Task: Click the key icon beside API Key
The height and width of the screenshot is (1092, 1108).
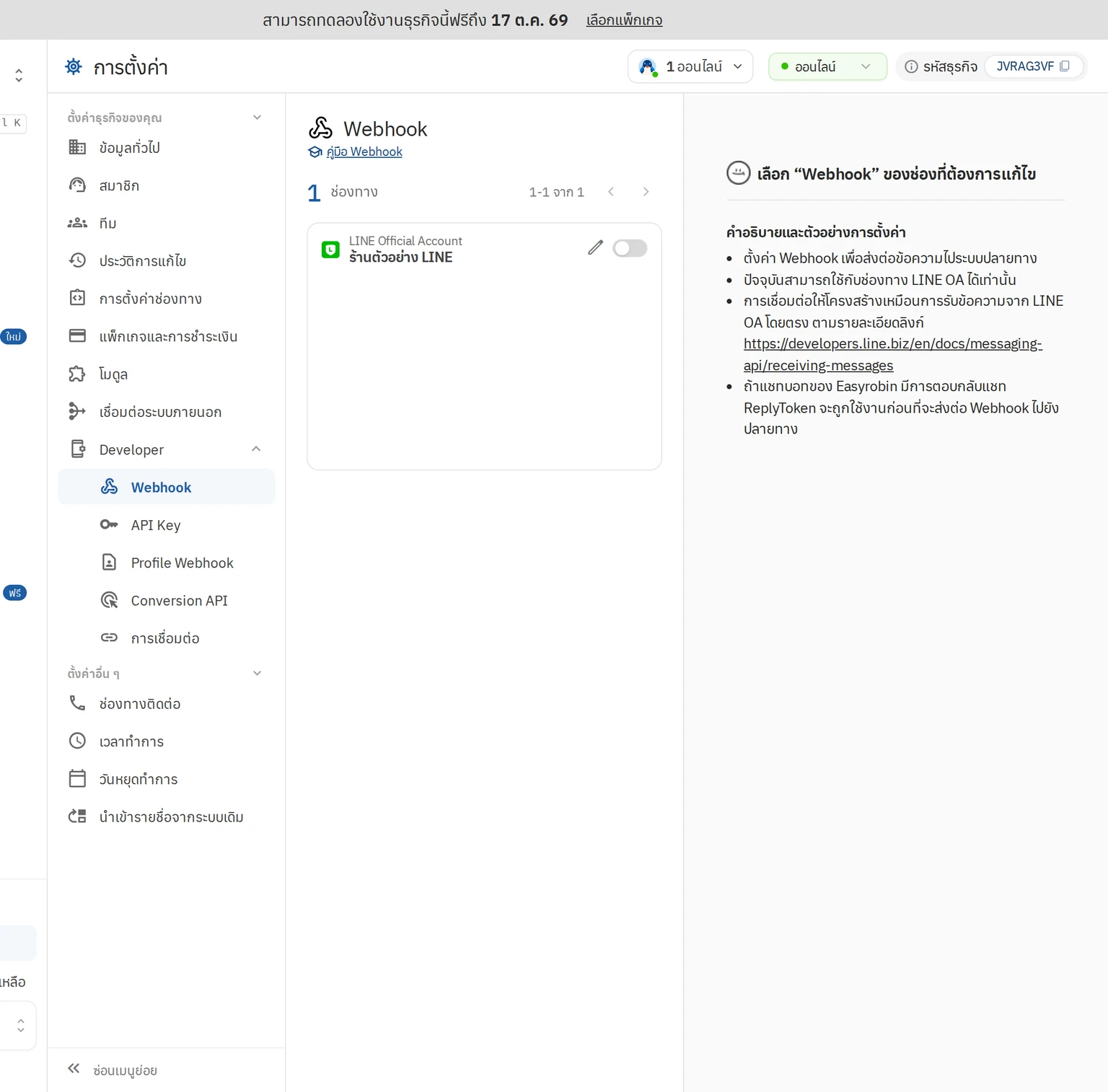Action: [x=109, y=524]
